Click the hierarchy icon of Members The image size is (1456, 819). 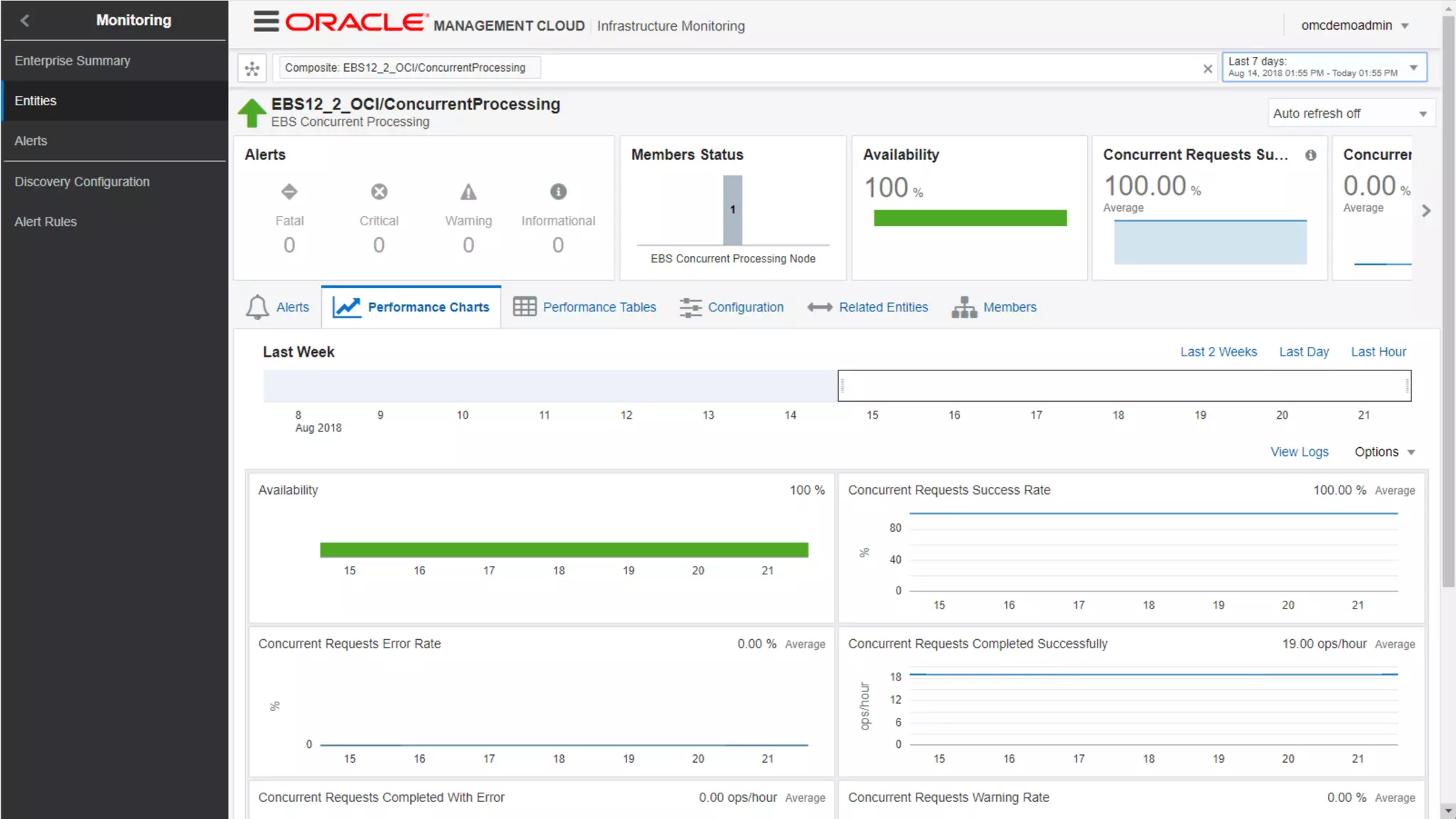964,307
